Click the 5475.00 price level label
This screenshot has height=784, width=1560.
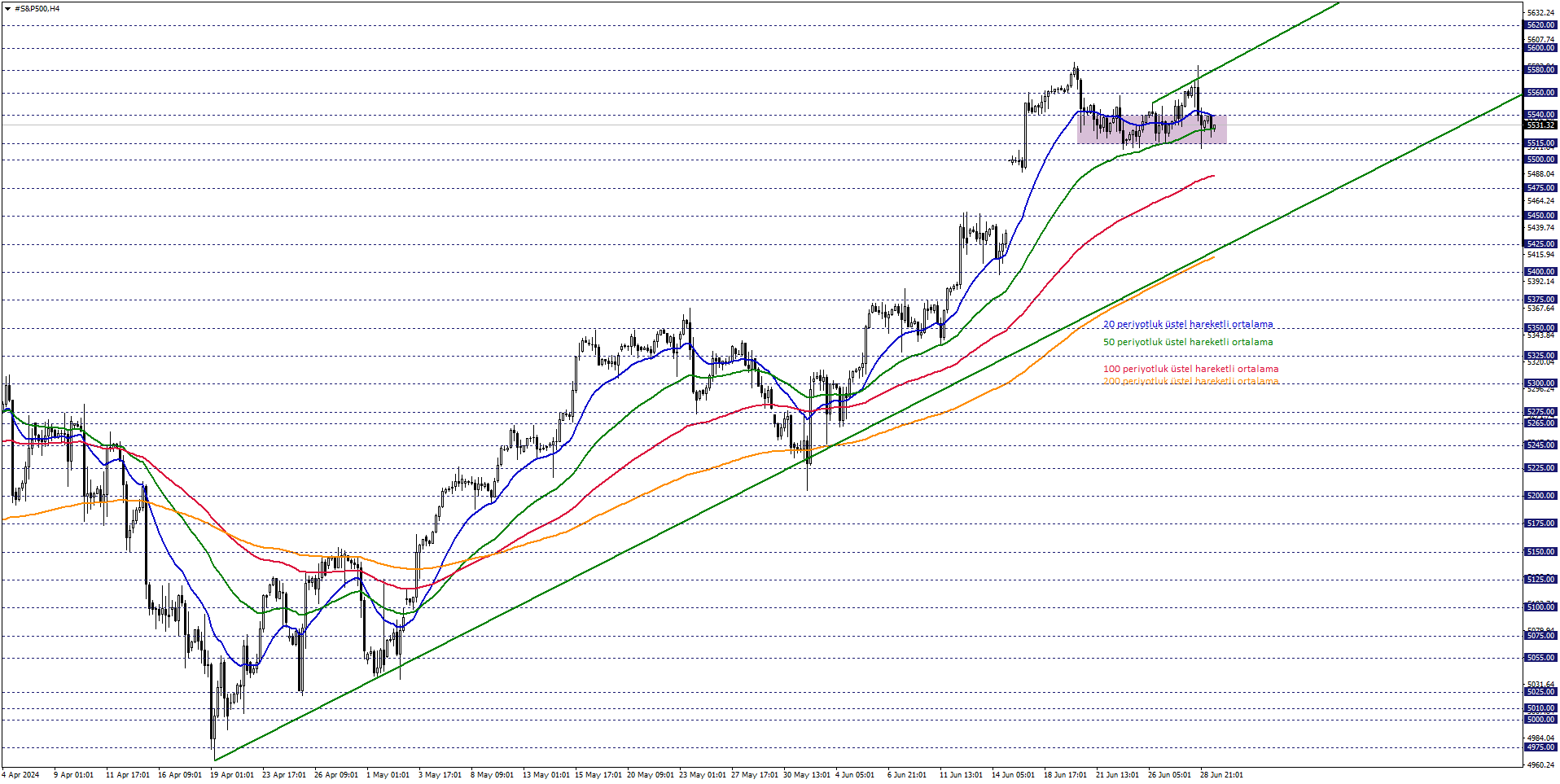pos(1540,188)
